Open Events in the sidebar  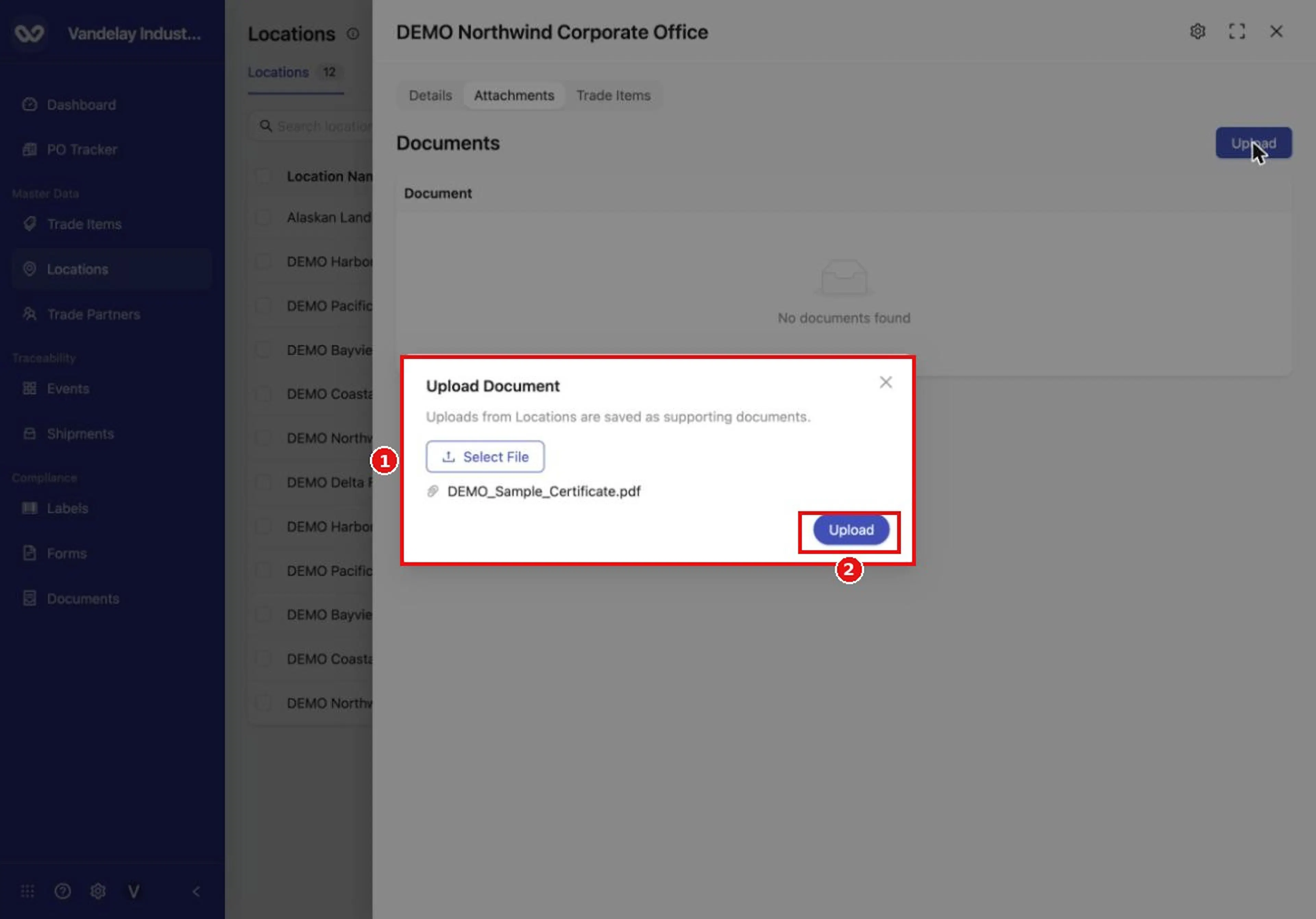(x=112, y=389)
